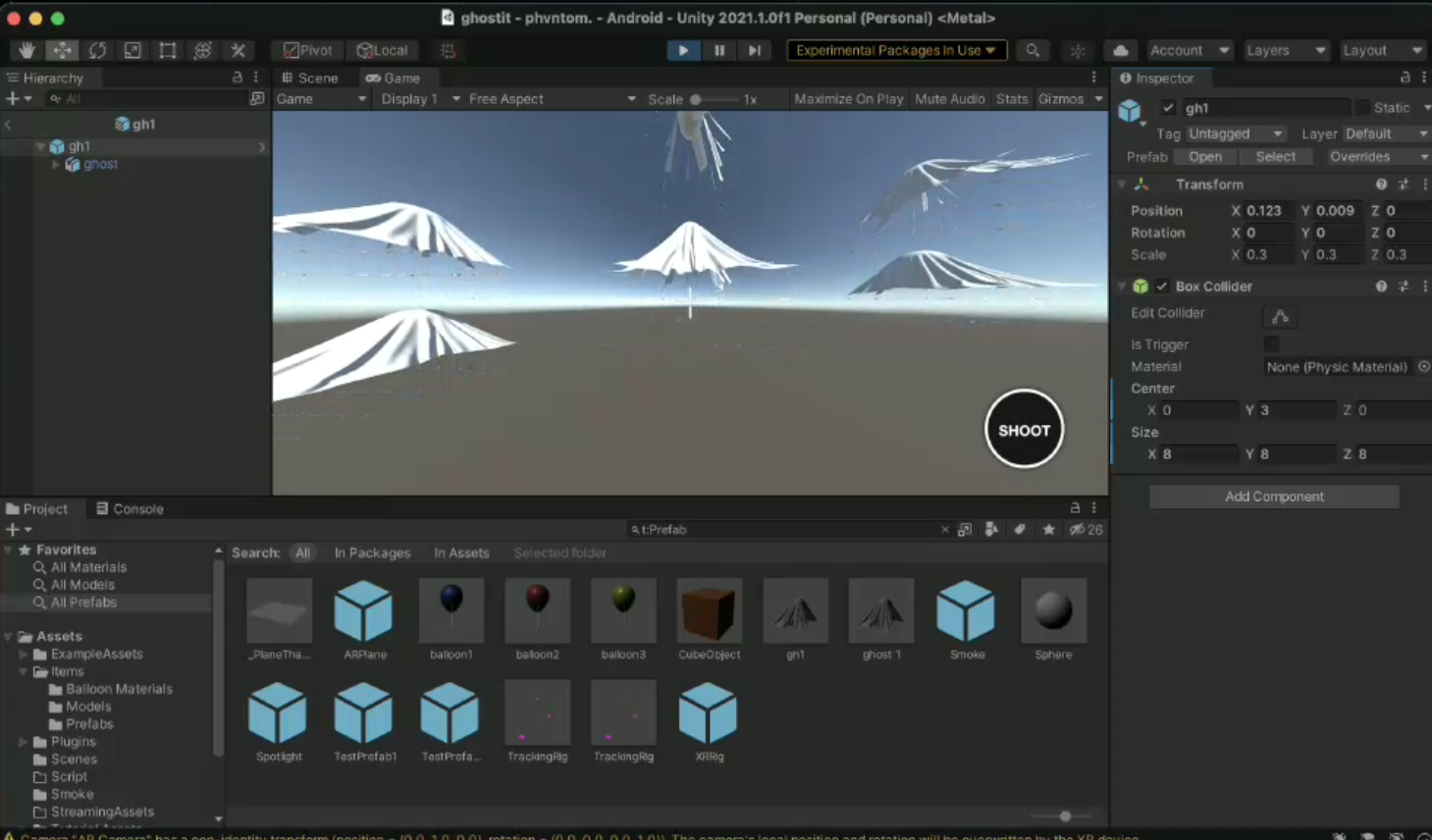This screenshot has width=1432, height=840.
Task: Click the Edit Collider icon button
Action: 1280,316
